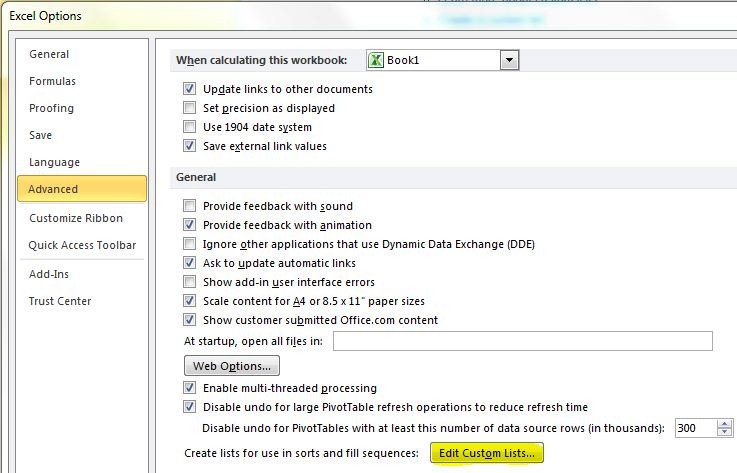Viewport: 737px width, 473px height.
Task: Select the Formulas category in sidebar
Action: (52, 81)
